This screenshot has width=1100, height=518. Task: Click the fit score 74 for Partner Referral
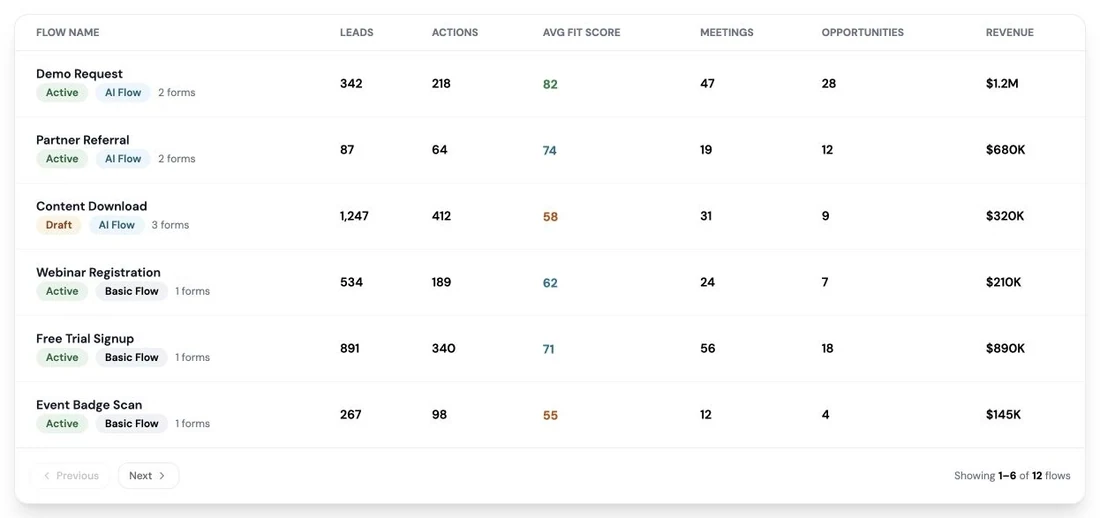coord(549,150)
